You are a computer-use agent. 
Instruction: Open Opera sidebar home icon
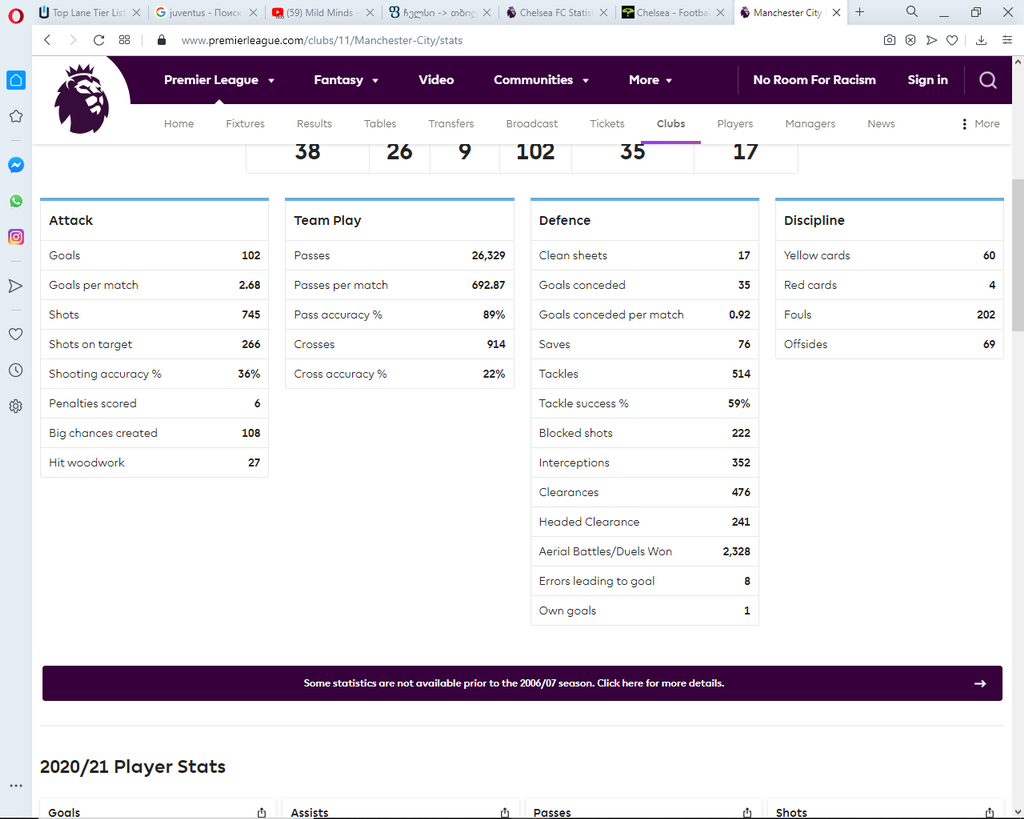pos(16,80)
